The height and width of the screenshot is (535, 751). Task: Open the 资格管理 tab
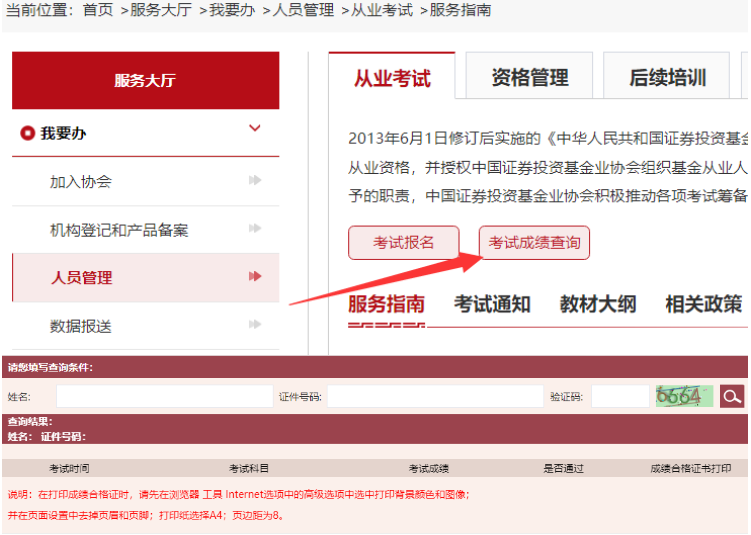pyautogui.click(x=530, y=78)
